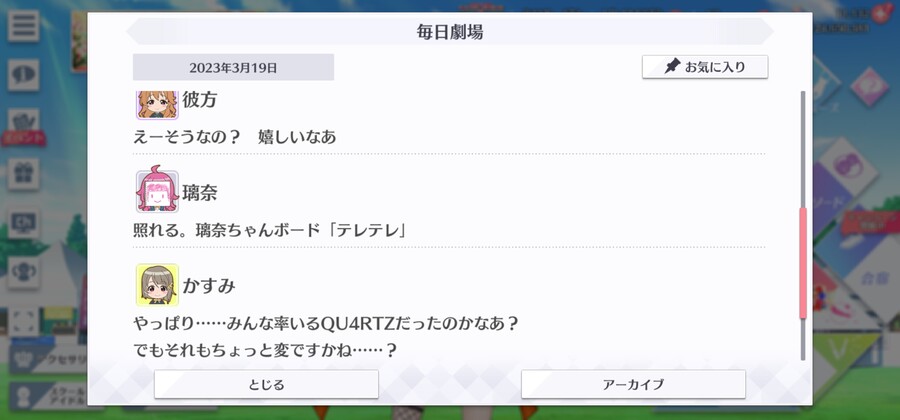Tap the pushpin icon on お気に入り
Image resolution: width=900 pixels, height=420 pixels.
[672, 67]
